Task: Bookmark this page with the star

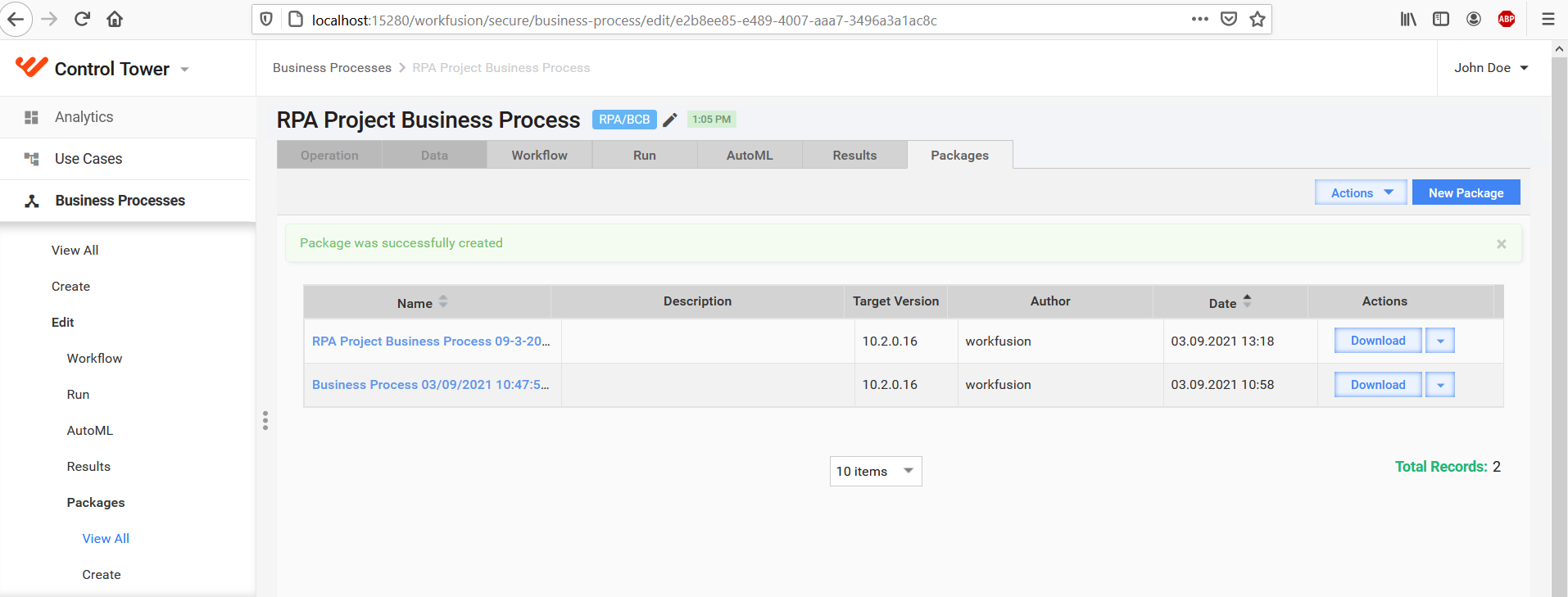Action: pos(1258,19)
